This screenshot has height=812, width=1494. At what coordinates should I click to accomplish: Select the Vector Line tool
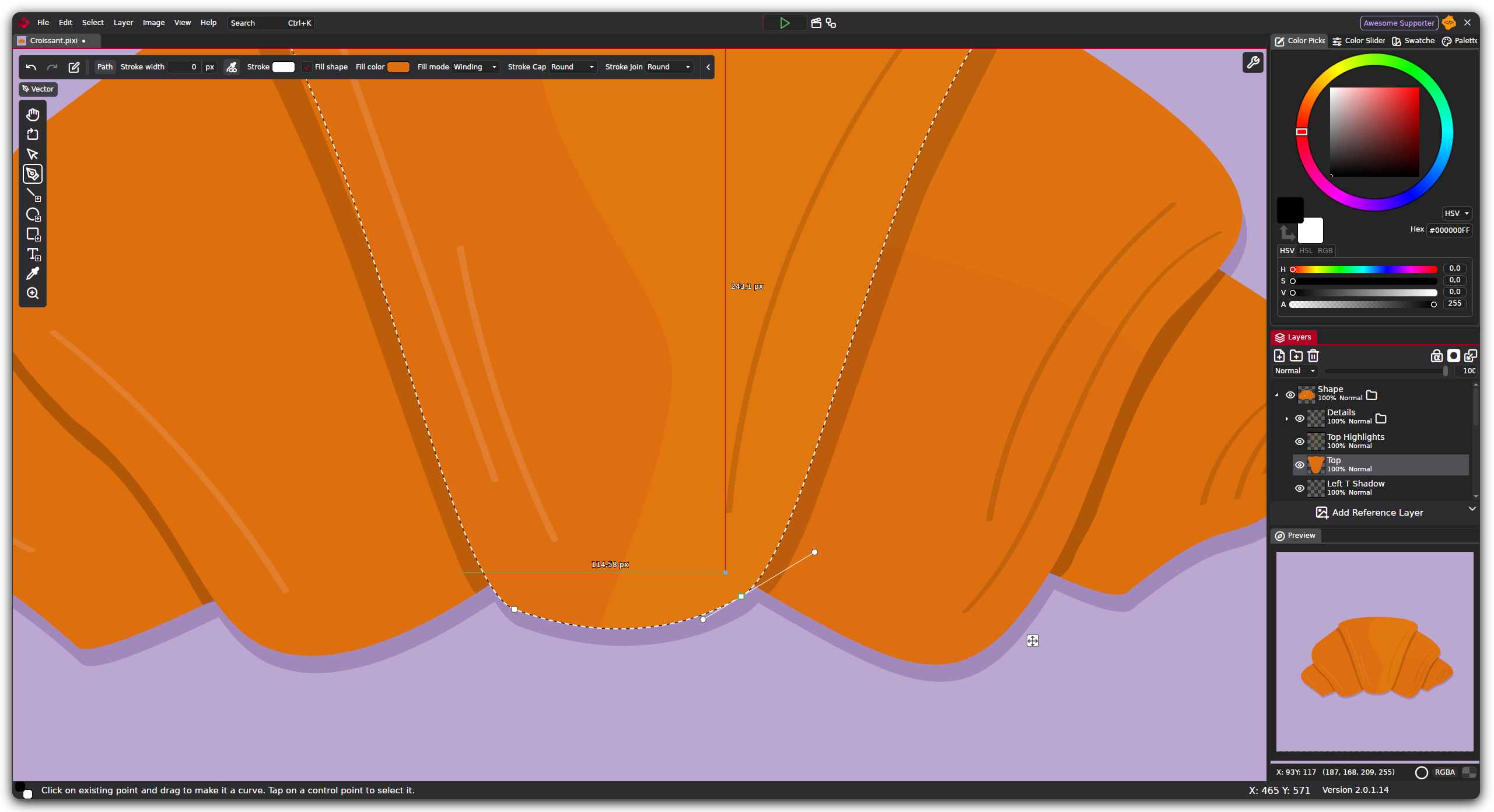33,194
